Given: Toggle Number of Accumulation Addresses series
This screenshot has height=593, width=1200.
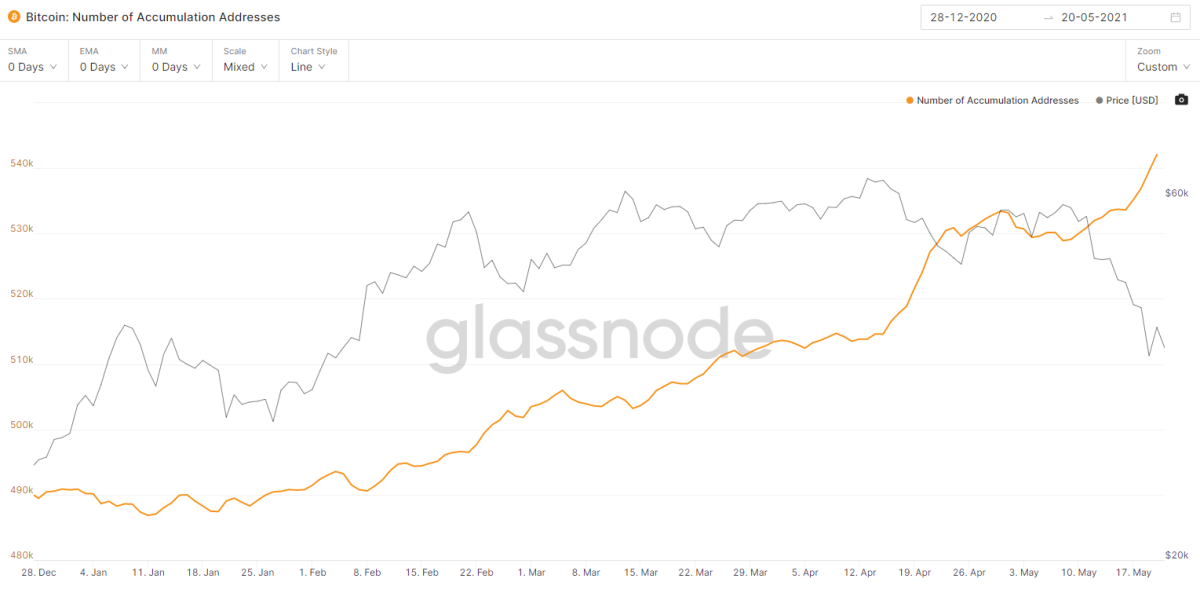Looking at the screenshot, I should coord(997,101).
